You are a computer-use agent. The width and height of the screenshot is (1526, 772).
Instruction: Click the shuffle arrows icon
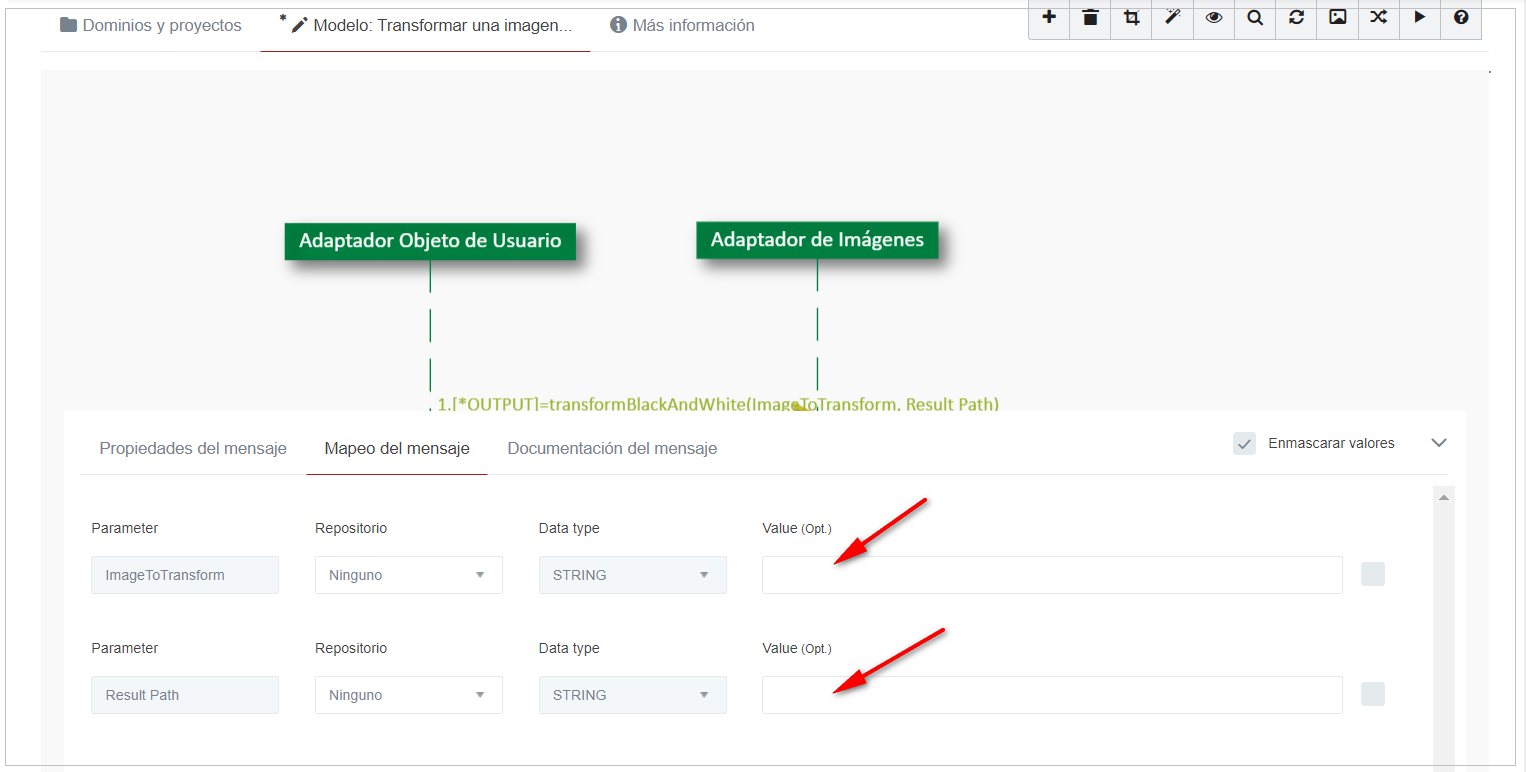point(1378,18)
